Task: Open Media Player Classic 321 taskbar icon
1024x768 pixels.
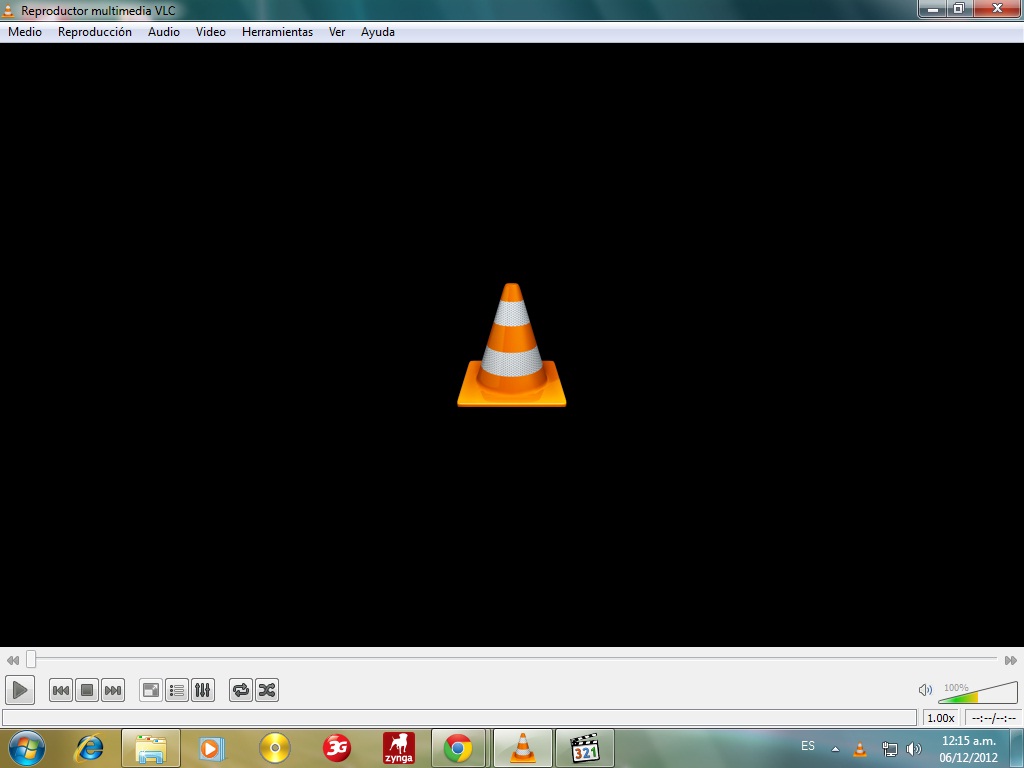Action: tap(584, 748)
